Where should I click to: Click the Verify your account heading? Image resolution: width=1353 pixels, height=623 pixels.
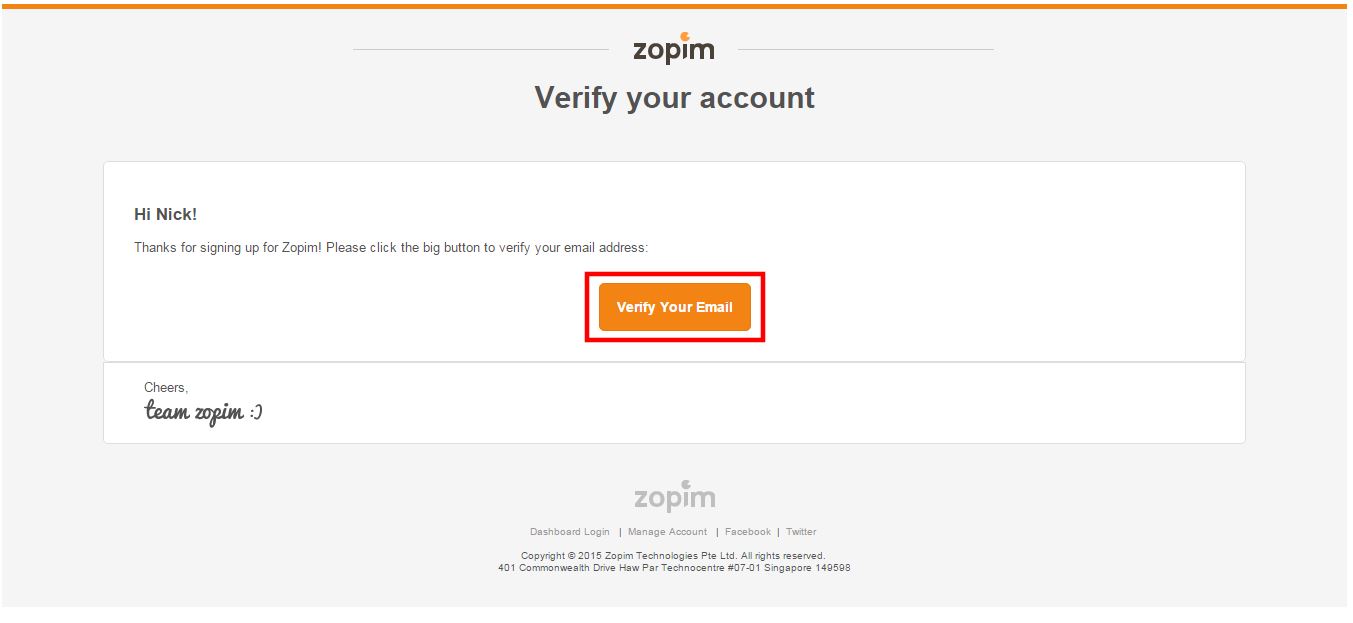(x=674, y=98)
